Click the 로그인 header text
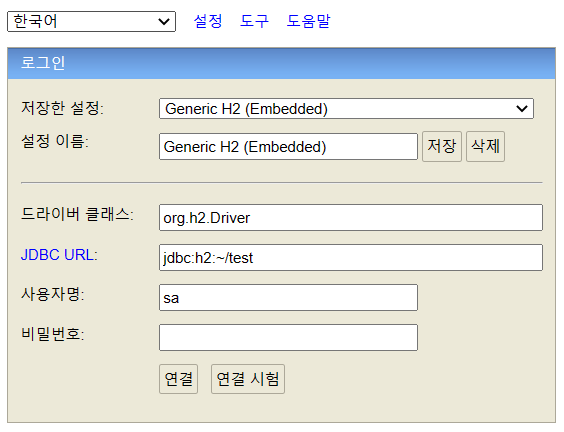 [43, 63]
